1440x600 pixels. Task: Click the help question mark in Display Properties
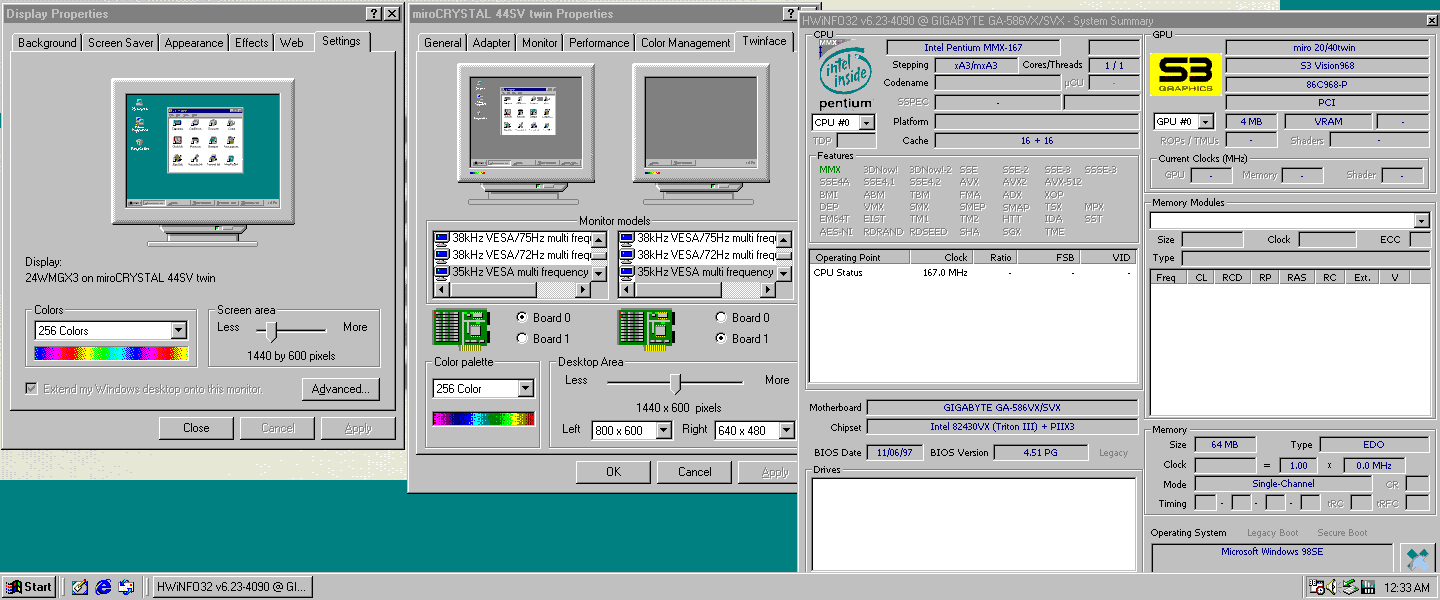click(x=373, y=14)
